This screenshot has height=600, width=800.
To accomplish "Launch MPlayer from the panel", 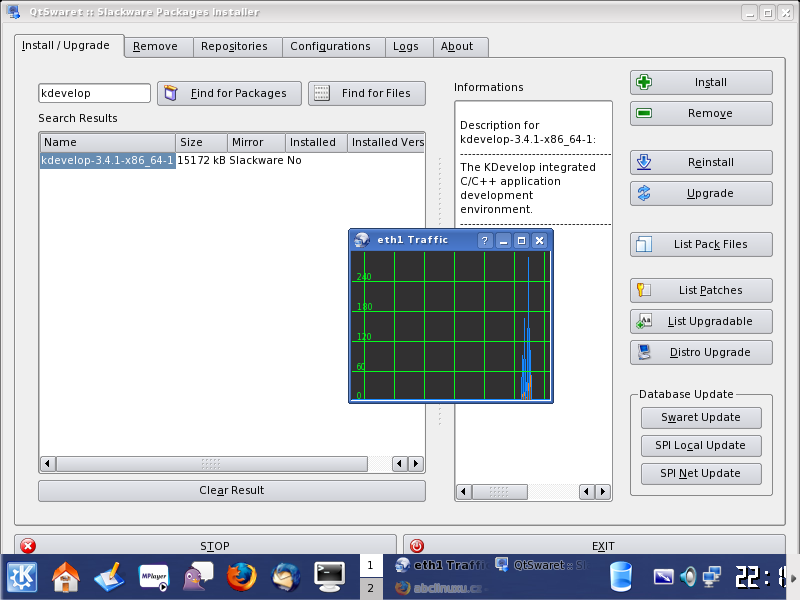I will [154, 577].
